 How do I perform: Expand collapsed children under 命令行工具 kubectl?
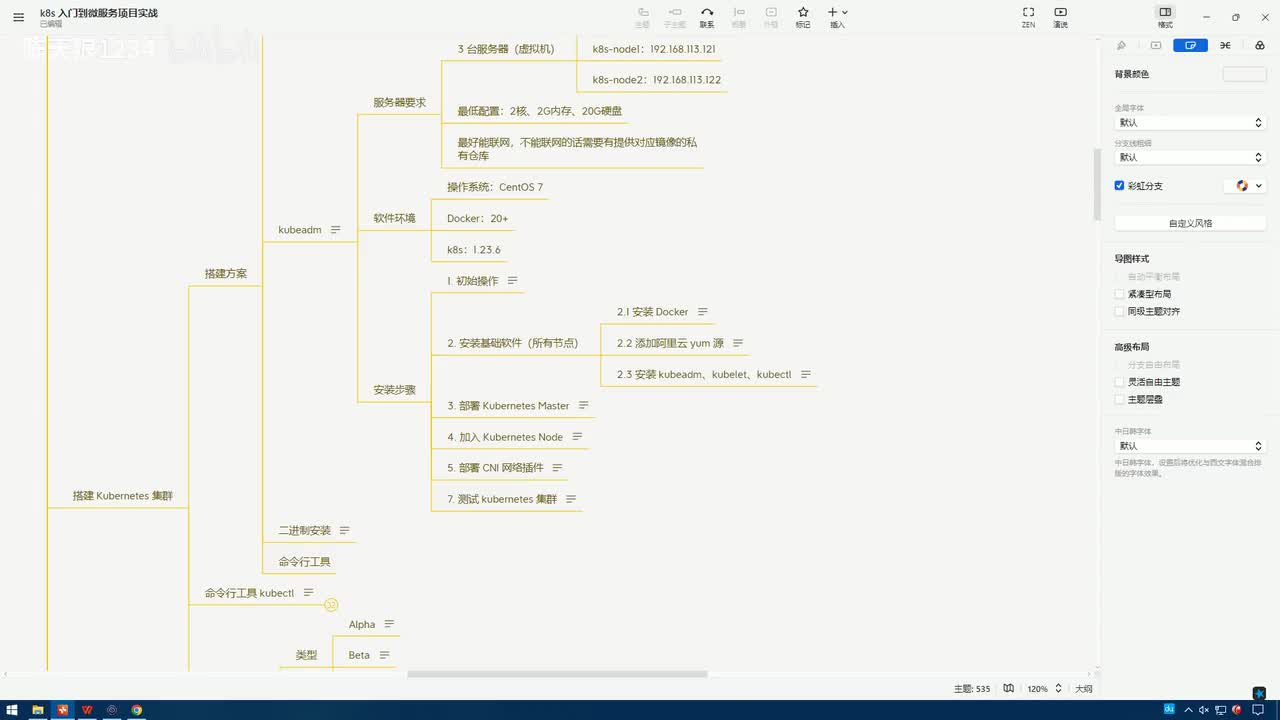pos(331,605)
